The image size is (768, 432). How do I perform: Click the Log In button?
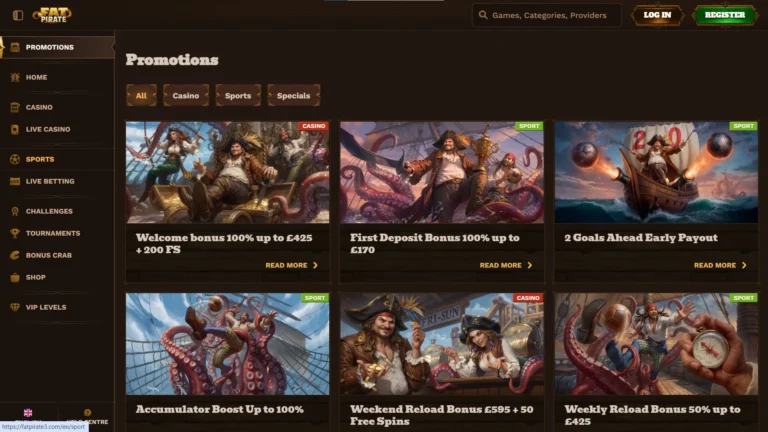point(657,15)
